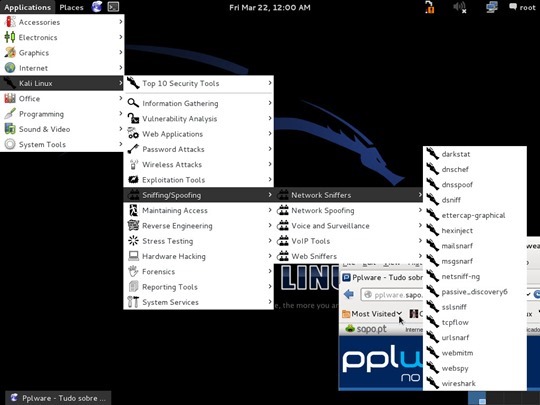Open the Network Spoofing submenu
Image resolution: width=540 pixels, height=405 pixels.
pyautogui.click(x=349, y=210)
